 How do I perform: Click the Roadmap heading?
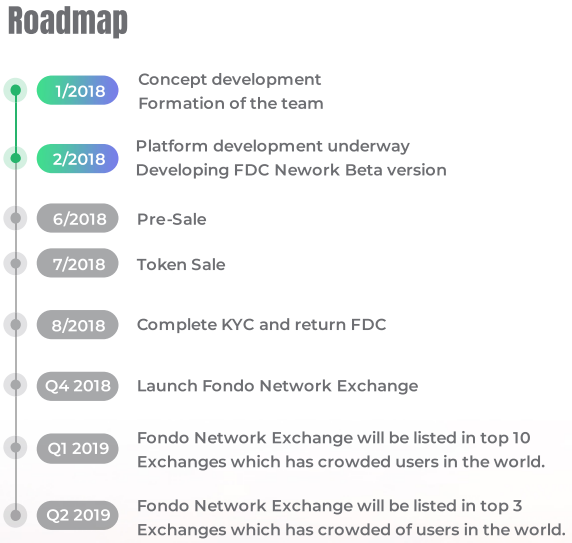pyautogui.click(x=68, y=22)
